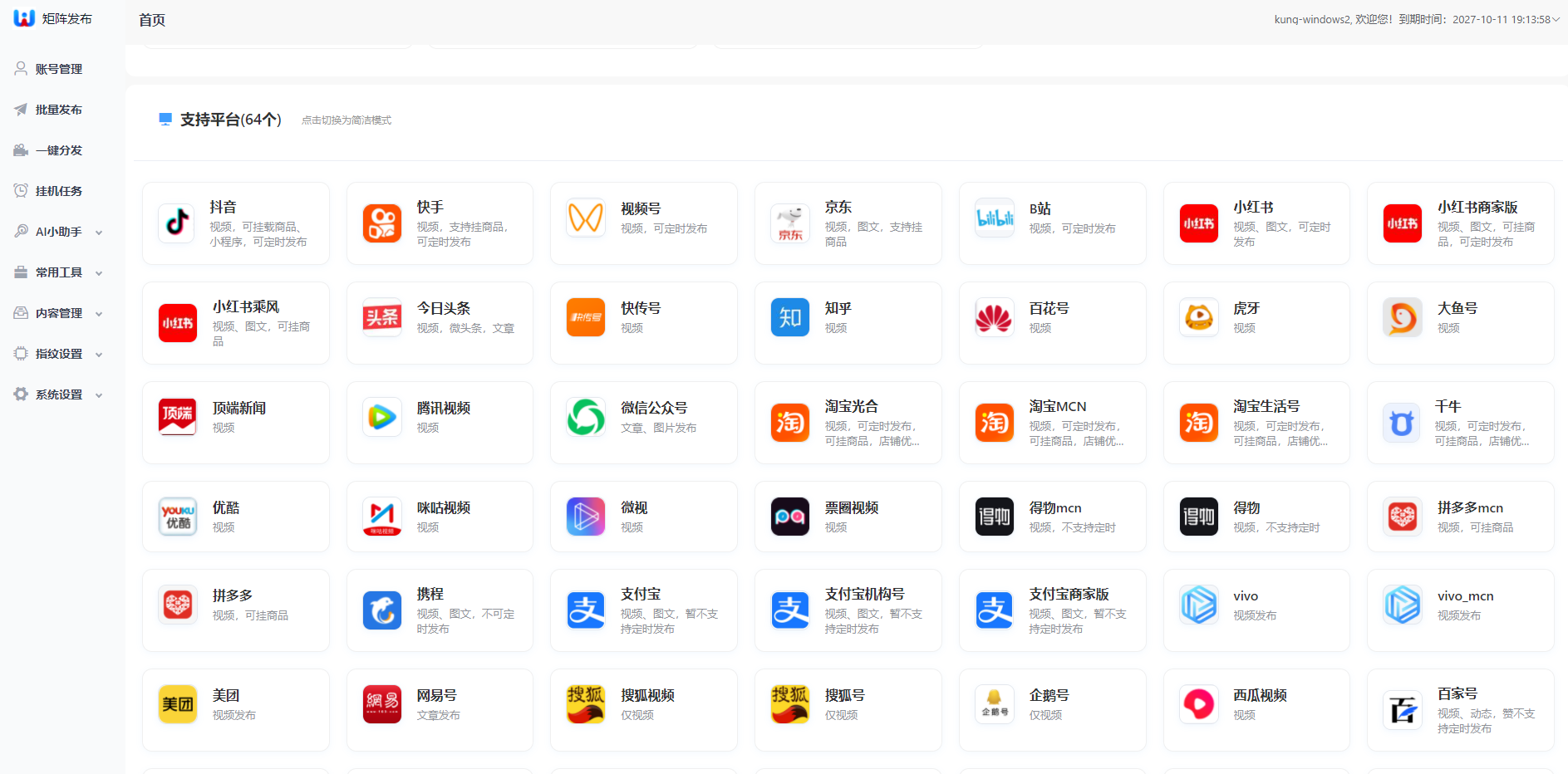Open the 得物 black icon
This screenshot has width=1568, height=774.
pos(1199,517)
